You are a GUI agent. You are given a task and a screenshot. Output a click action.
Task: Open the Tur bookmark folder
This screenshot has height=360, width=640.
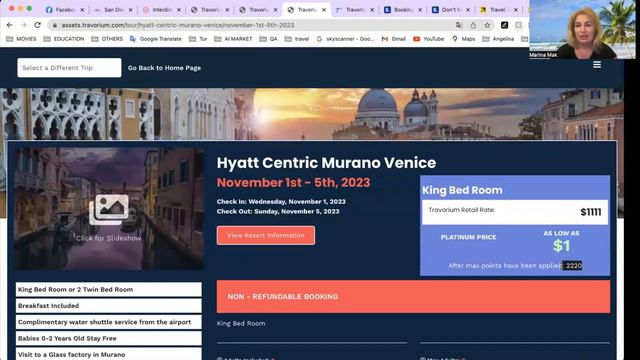point(198,39)
